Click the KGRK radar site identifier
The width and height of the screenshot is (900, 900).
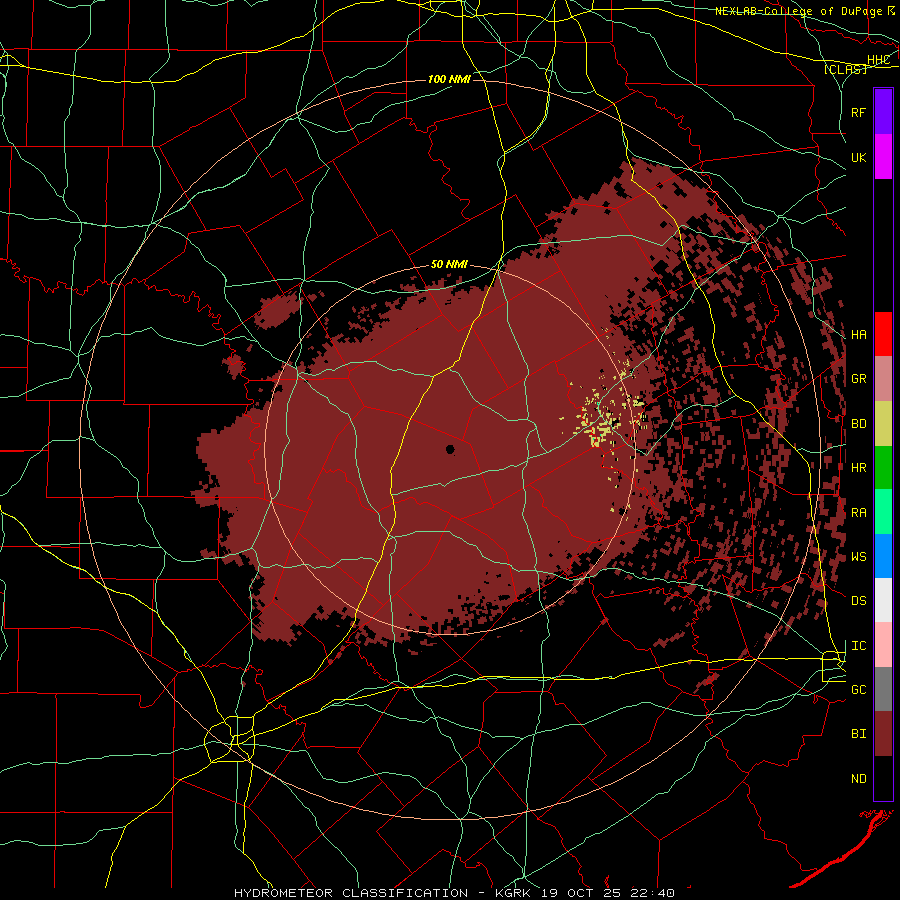coord(511,893)
